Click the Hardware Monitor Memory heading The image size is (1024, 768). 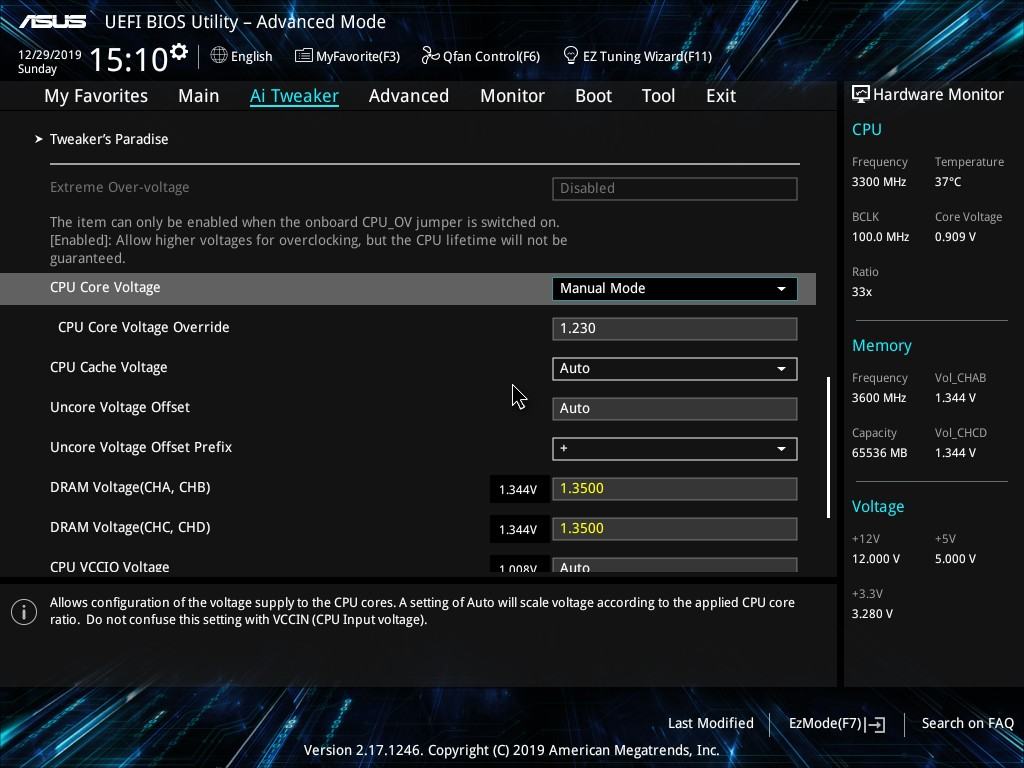(882, 346)
